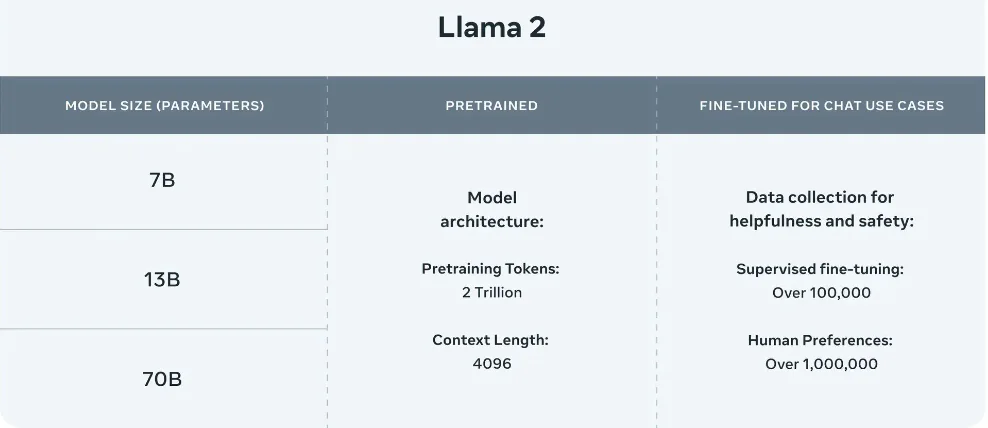Click the Human Preferences label
Screen dimensions: 988x428
pyautogui.click(x=821, y=340)
